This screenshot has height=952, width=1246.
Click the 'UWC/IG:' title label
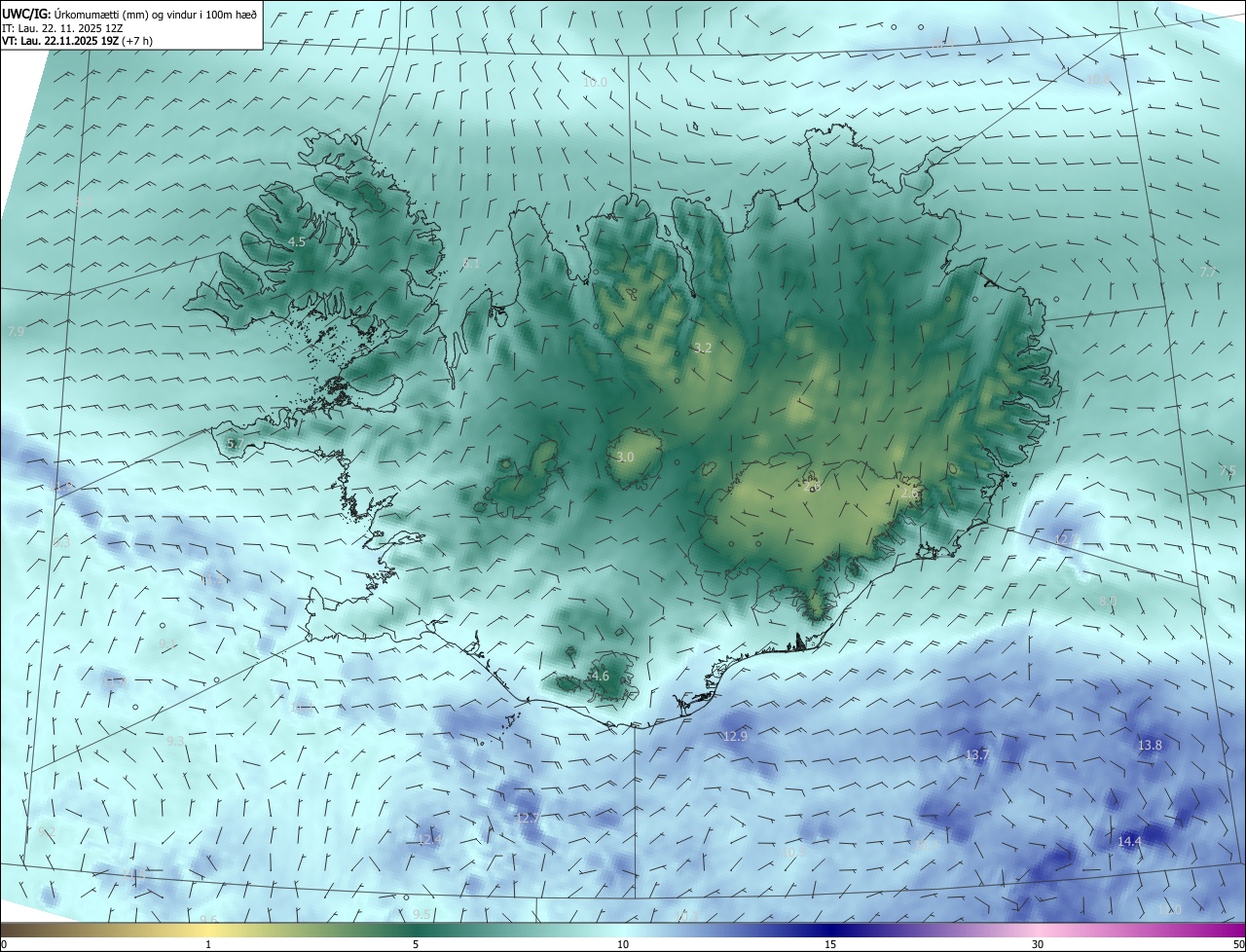(26, 15)
